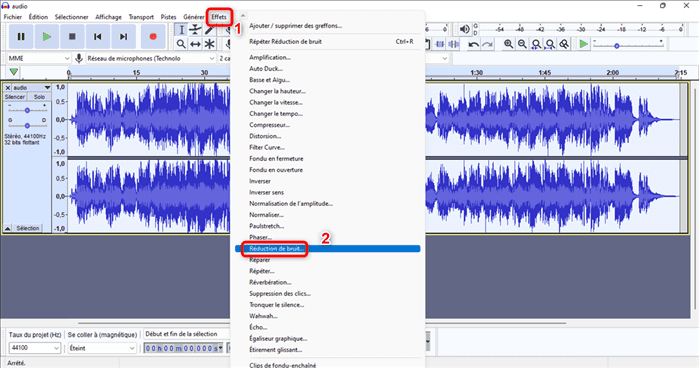Click the microphone icon beside the MME host

click(x=79, y=58)
